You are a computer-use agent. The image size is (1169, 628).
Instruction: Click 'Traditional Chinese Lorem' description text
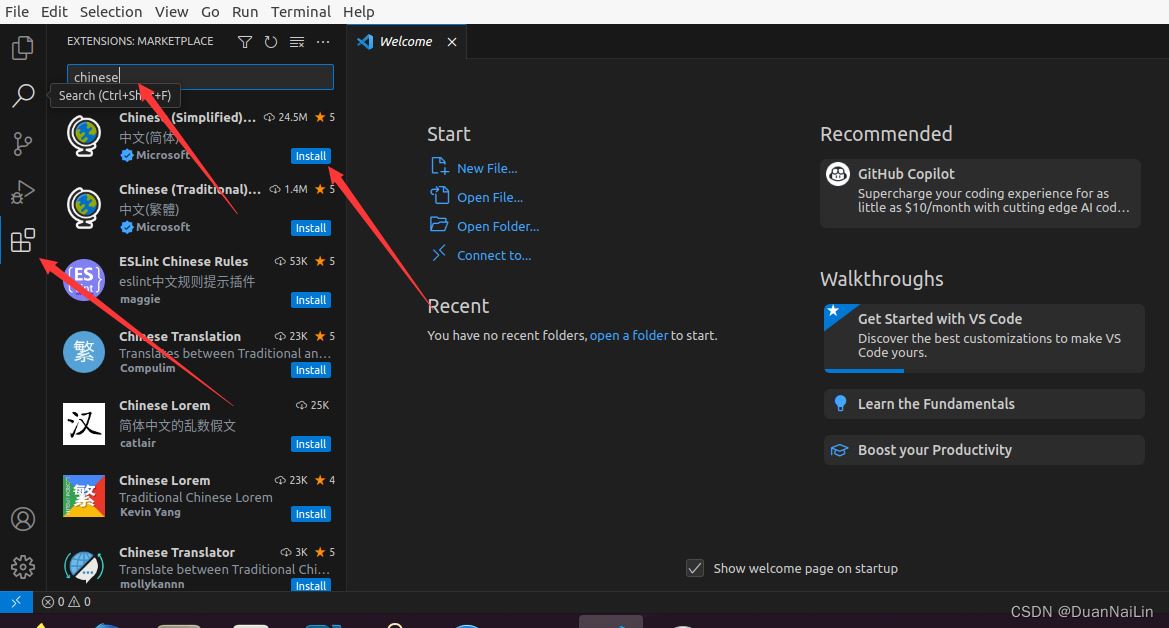click(196, 497)
